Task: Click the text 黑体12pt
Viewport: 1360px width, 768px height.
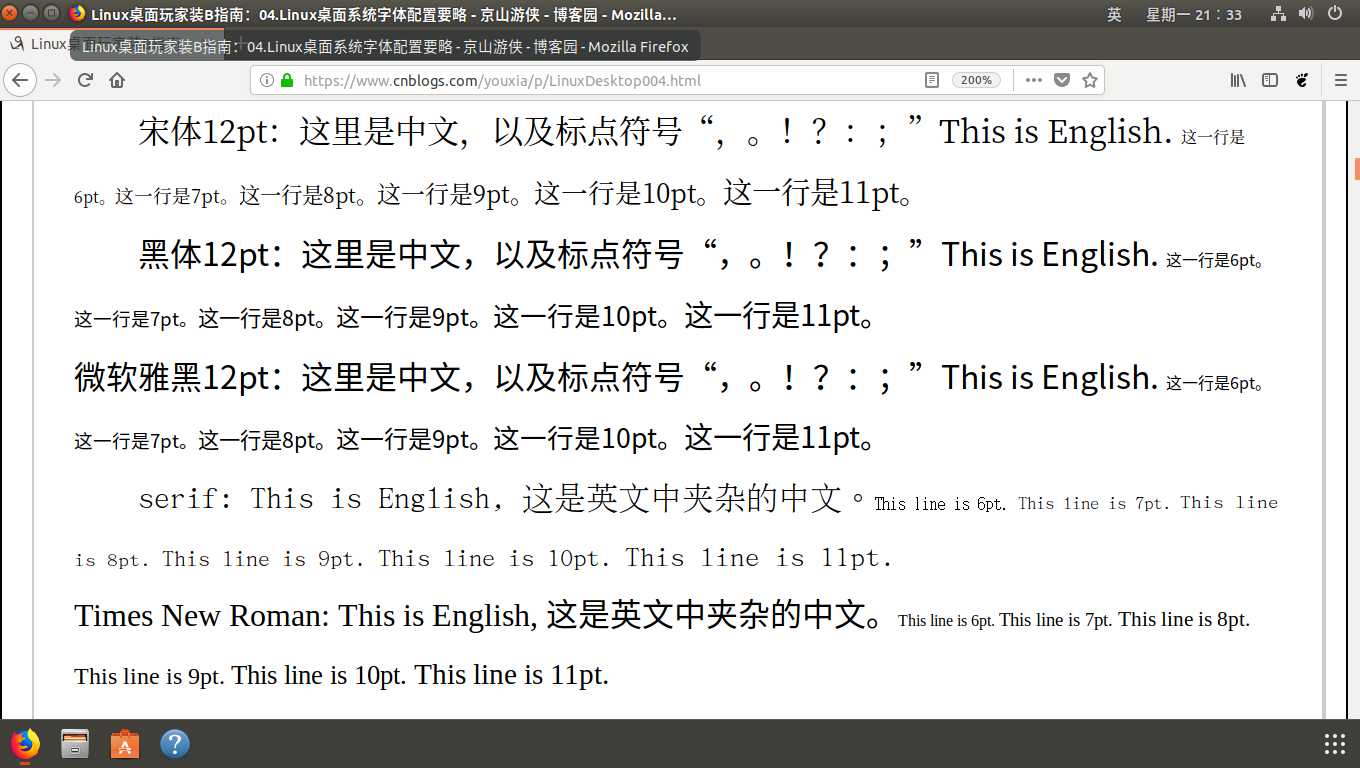Action: (204, 255)
